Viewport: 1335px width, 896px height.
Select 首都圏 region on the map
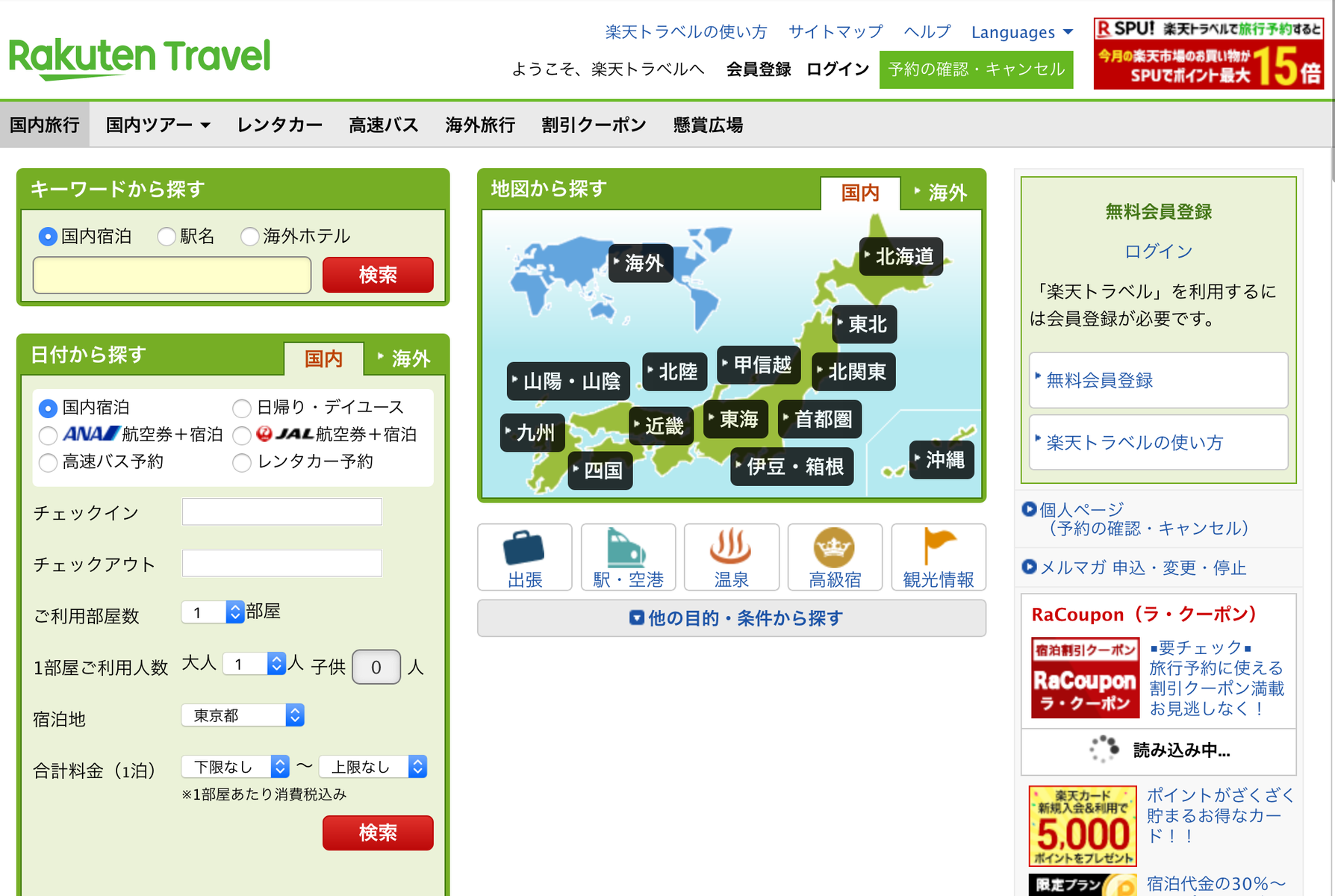[x=820, y=420]
